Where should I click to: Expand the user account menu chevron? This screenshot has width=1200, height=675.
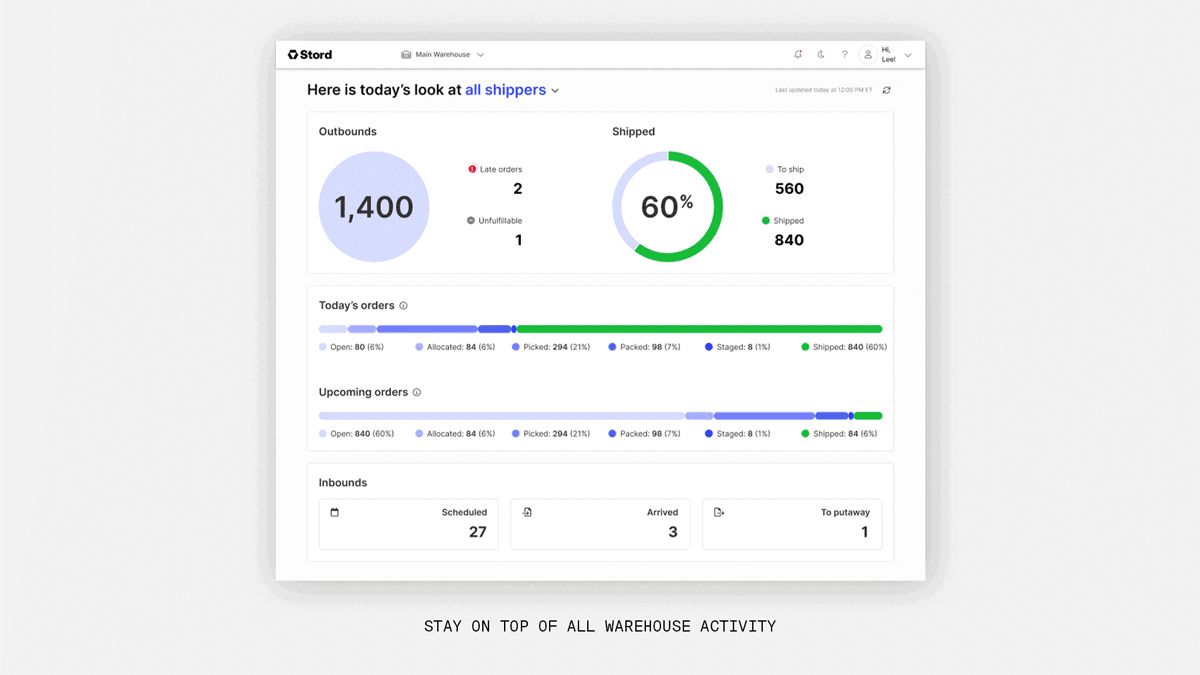[x=908, y=56]
